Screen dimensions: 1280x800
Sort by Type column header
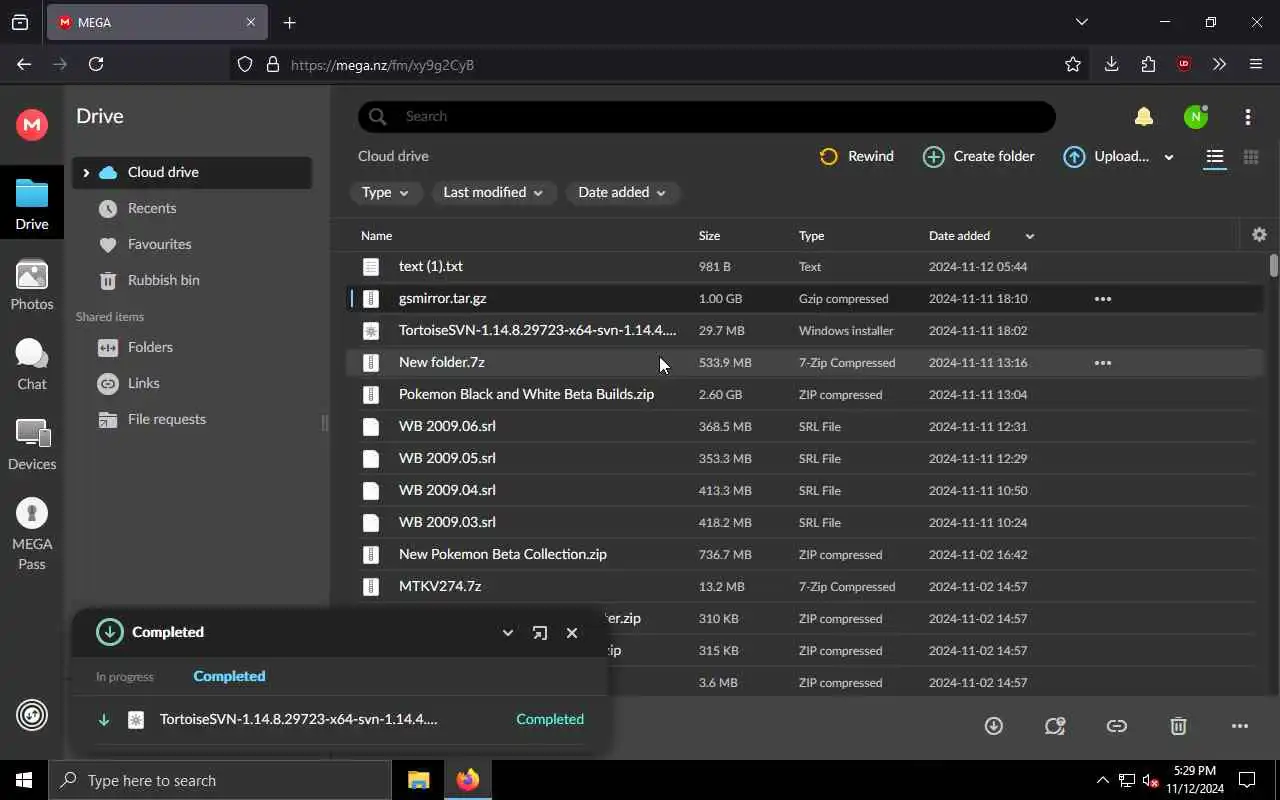click(811, 236)
